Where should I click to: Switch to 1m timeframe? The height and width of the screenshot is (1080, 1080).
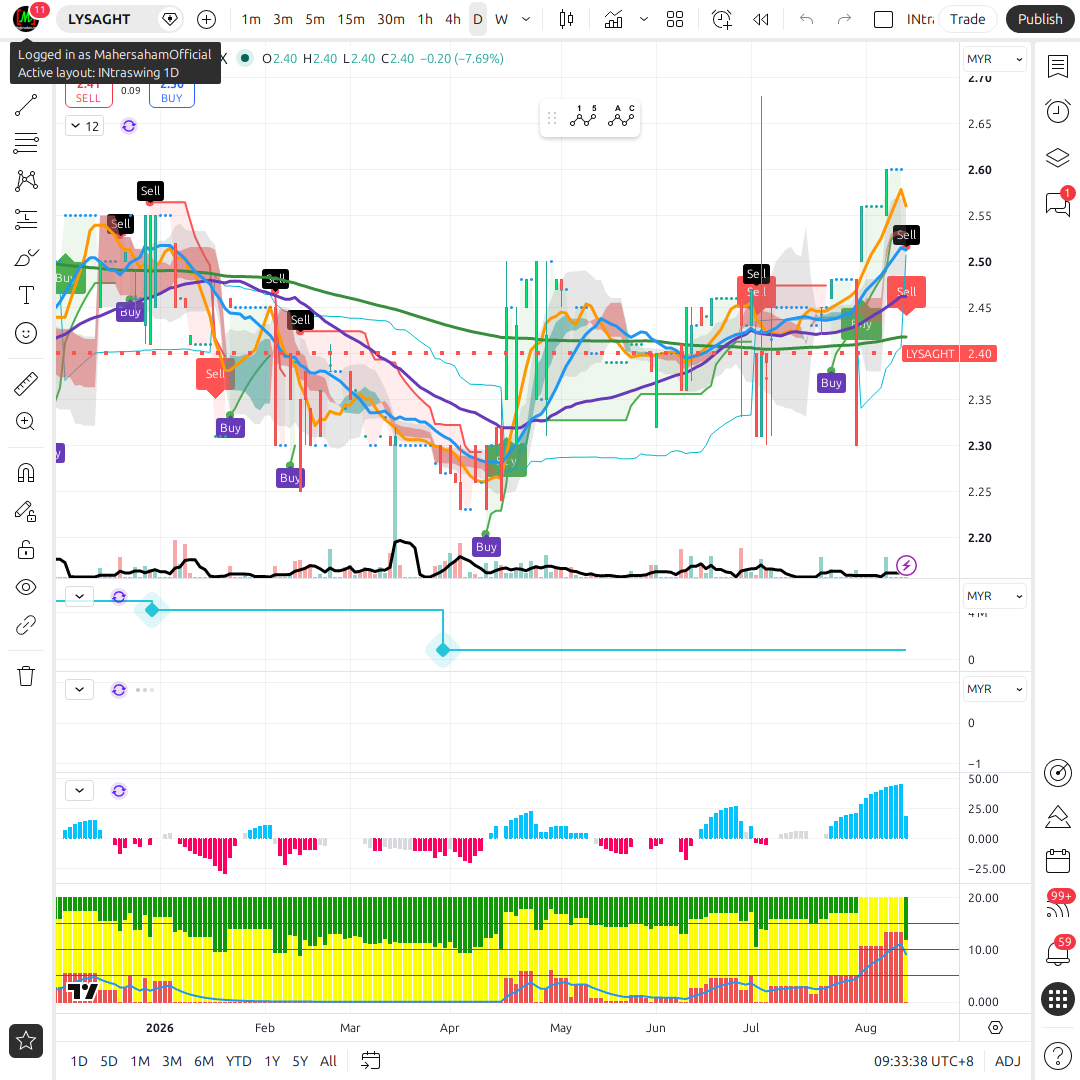[x=251, y=19]
